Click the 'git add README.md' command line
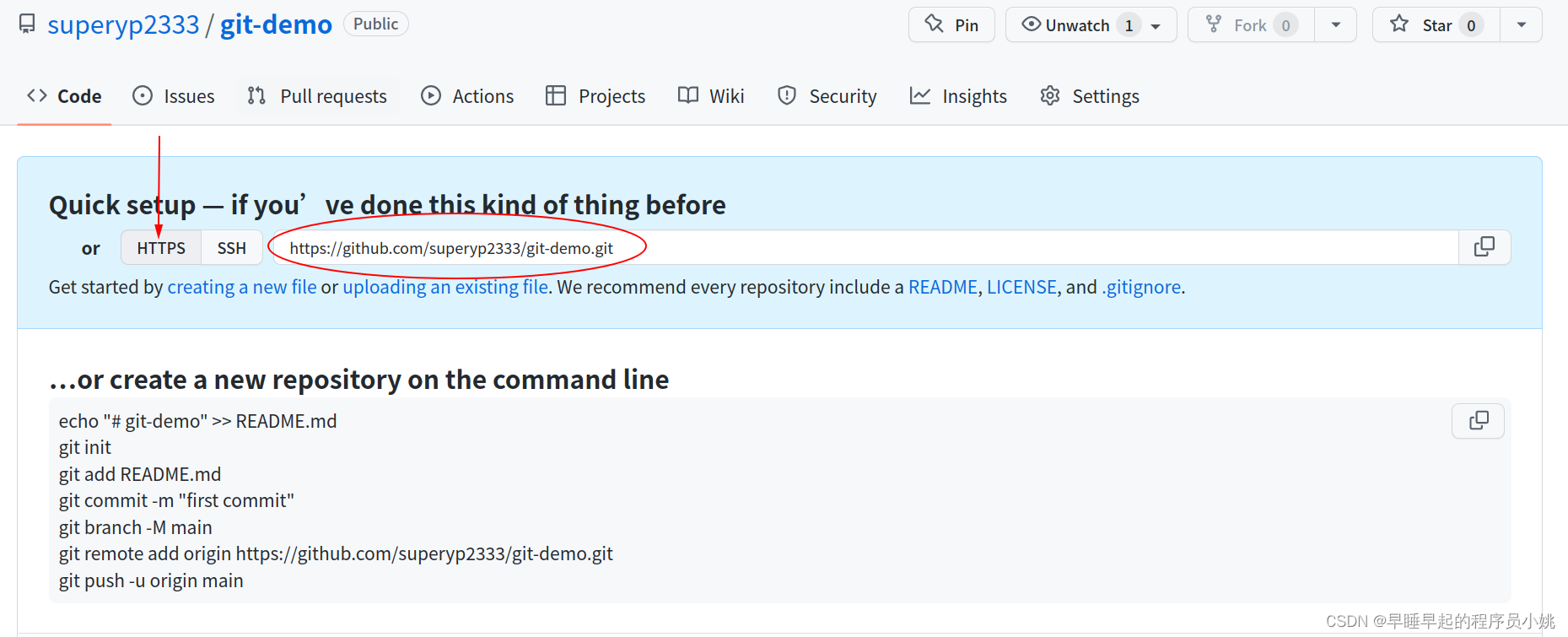The image size is (1568, 637). (x=140, y=474)
